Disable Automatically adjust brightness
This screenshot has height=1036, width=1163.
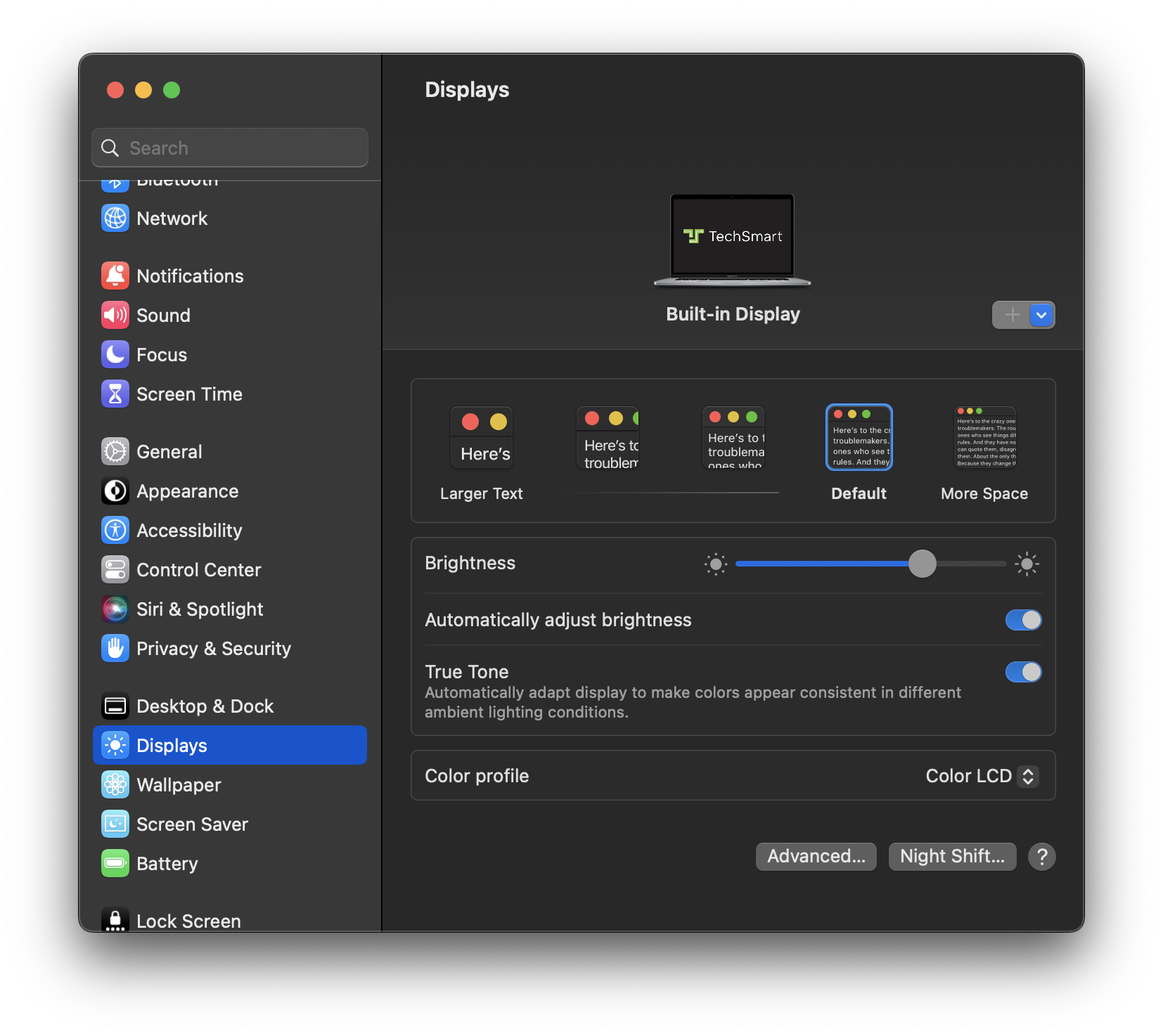tap(1023, 619)
